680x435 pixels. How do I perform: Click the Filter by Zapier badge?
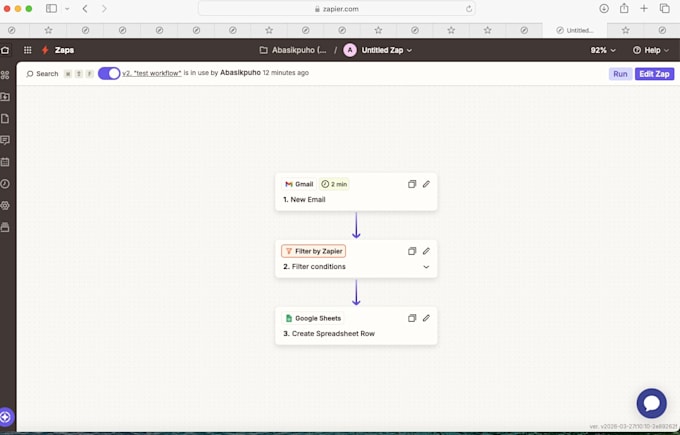(x=314, y=251)
